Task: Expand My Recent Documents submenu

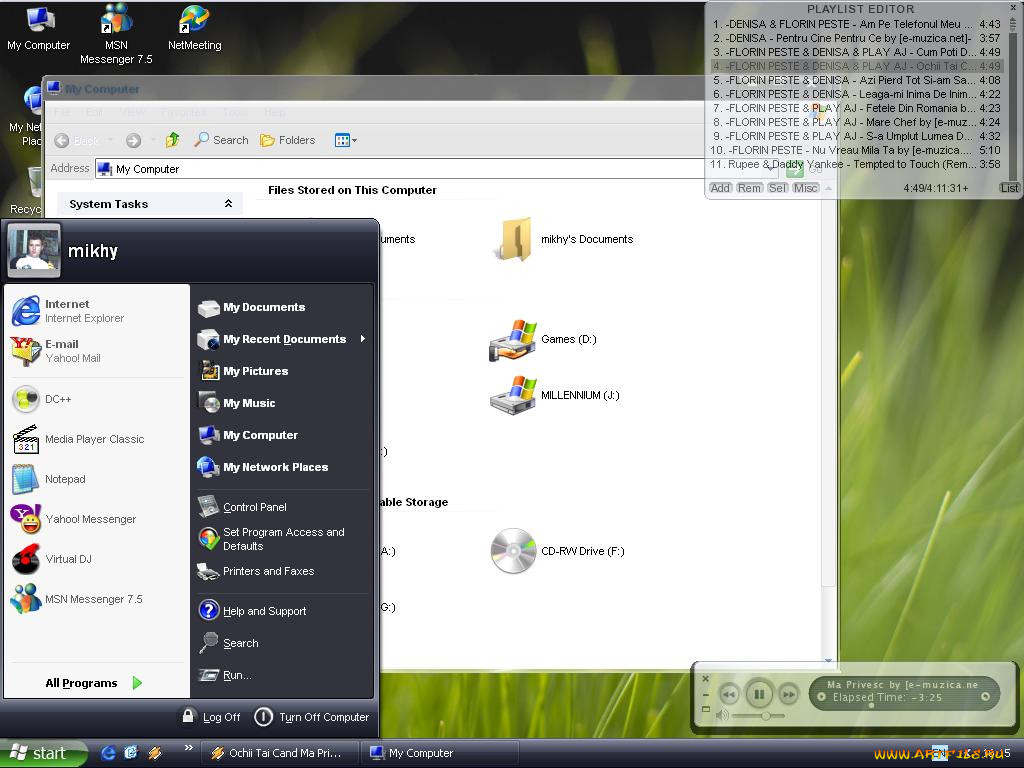Action: click(282, 339)
